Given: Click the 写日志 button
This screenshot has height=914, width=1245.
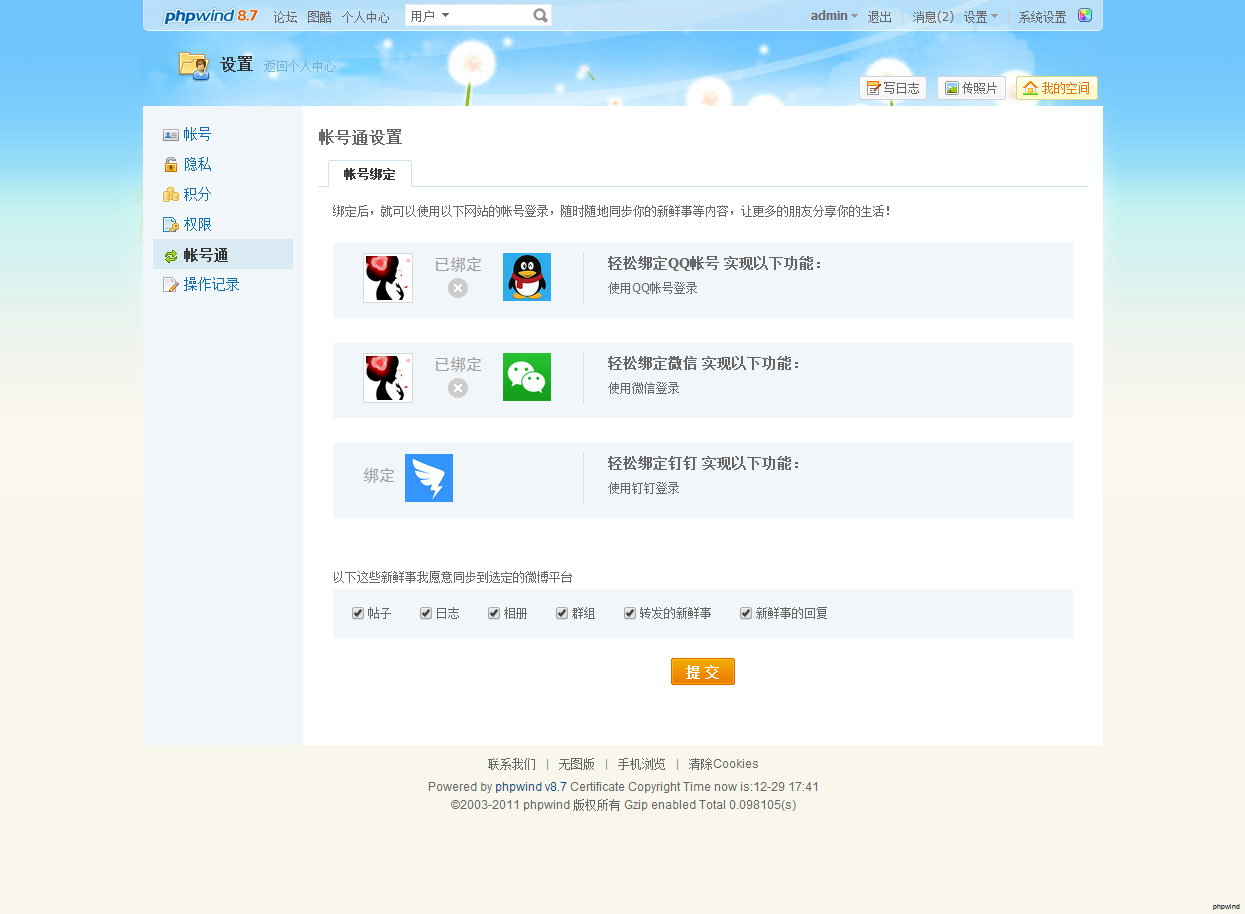Looking at the screenshot, I should coord(892,88).
